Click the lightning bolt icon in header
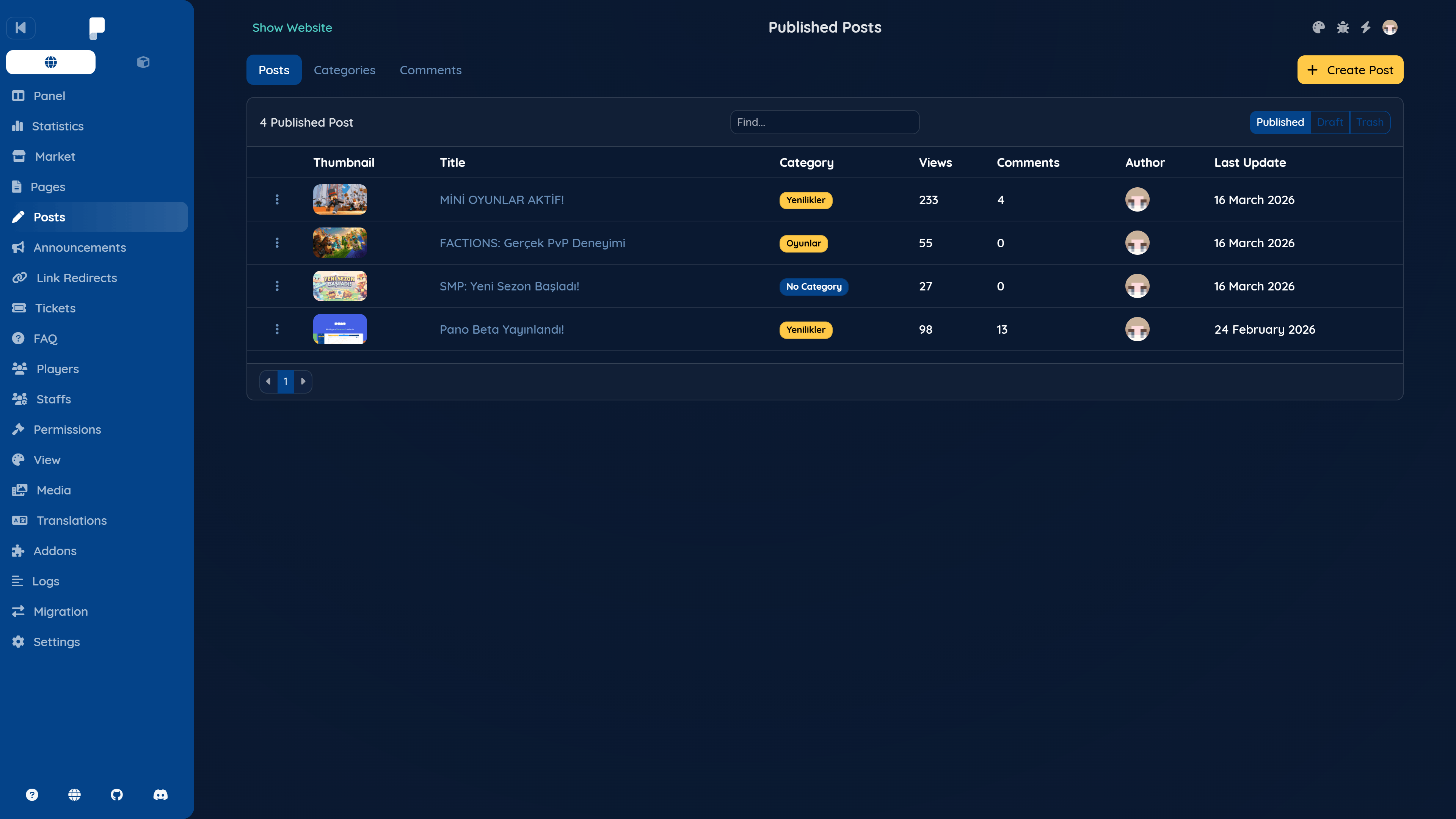This screenshot has width=1456, height=819. 1365,28
